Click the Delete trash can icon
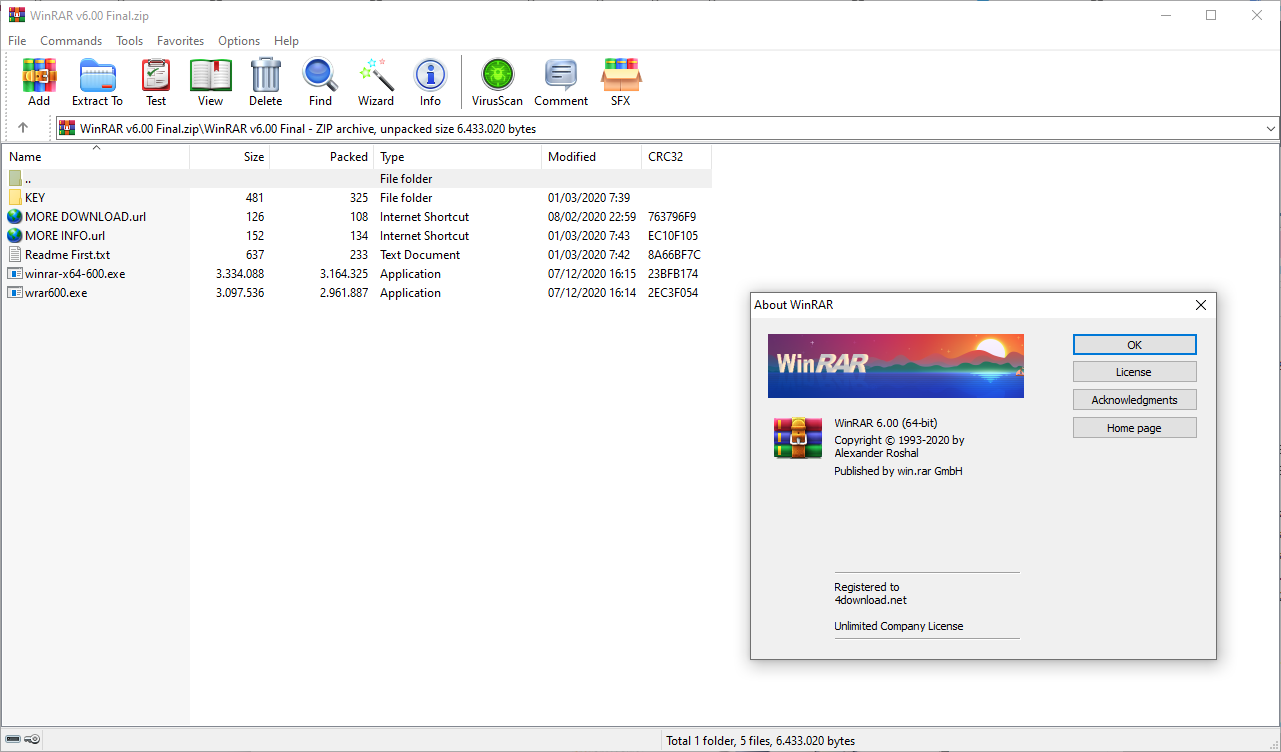This screenshot has width=1281, height=752. 266,75
